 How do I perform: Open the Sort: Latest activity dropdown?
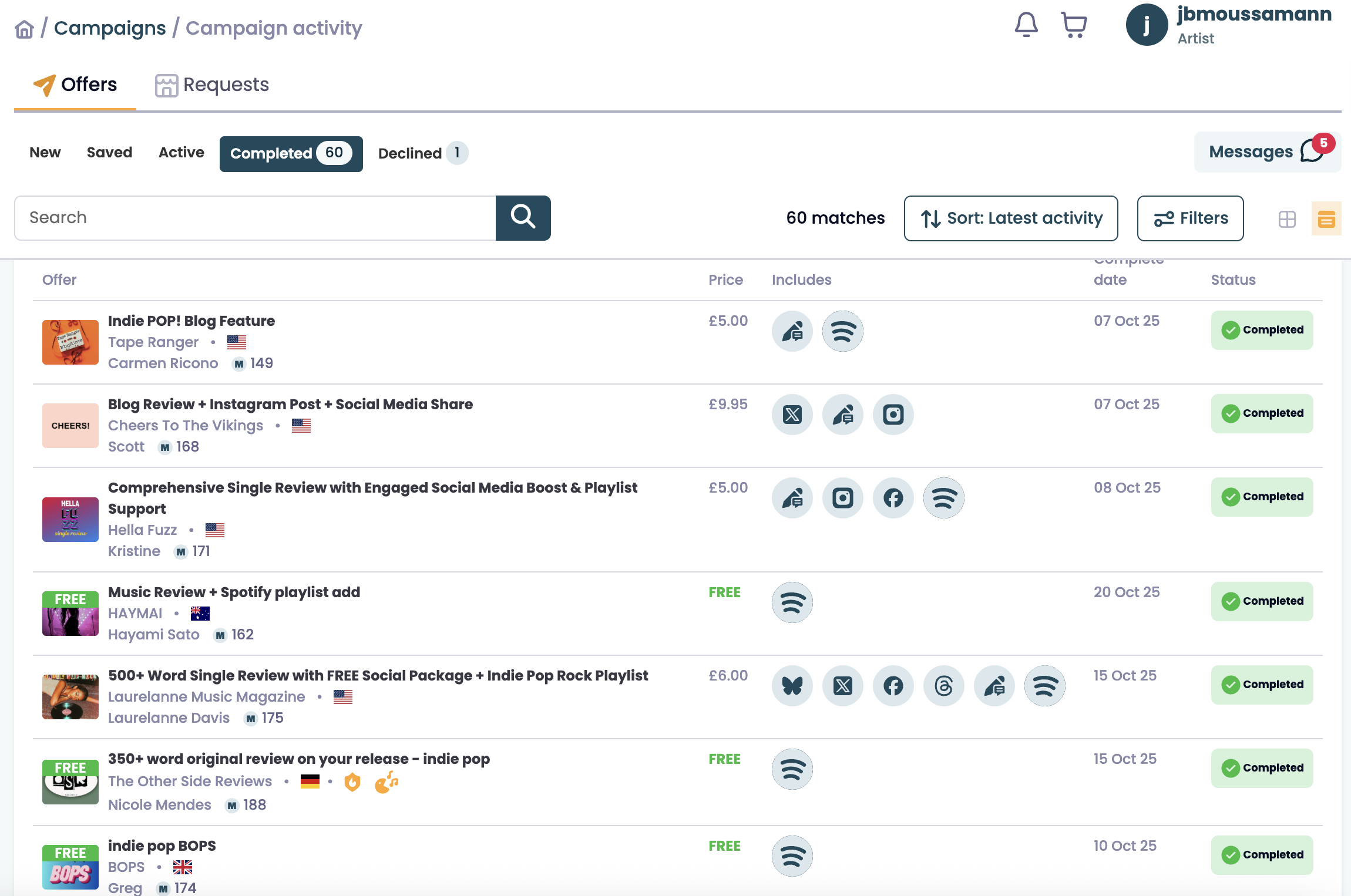(1010, 218)
